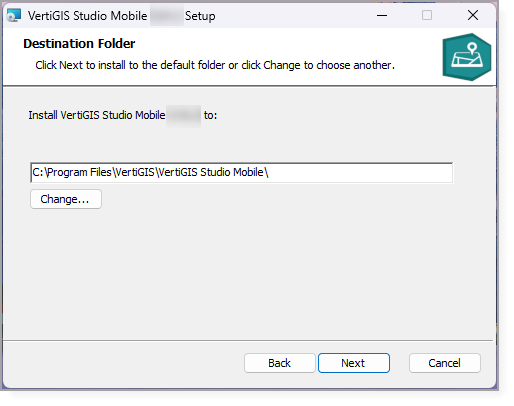Click the blurred version number in title bar

[167, 16]
